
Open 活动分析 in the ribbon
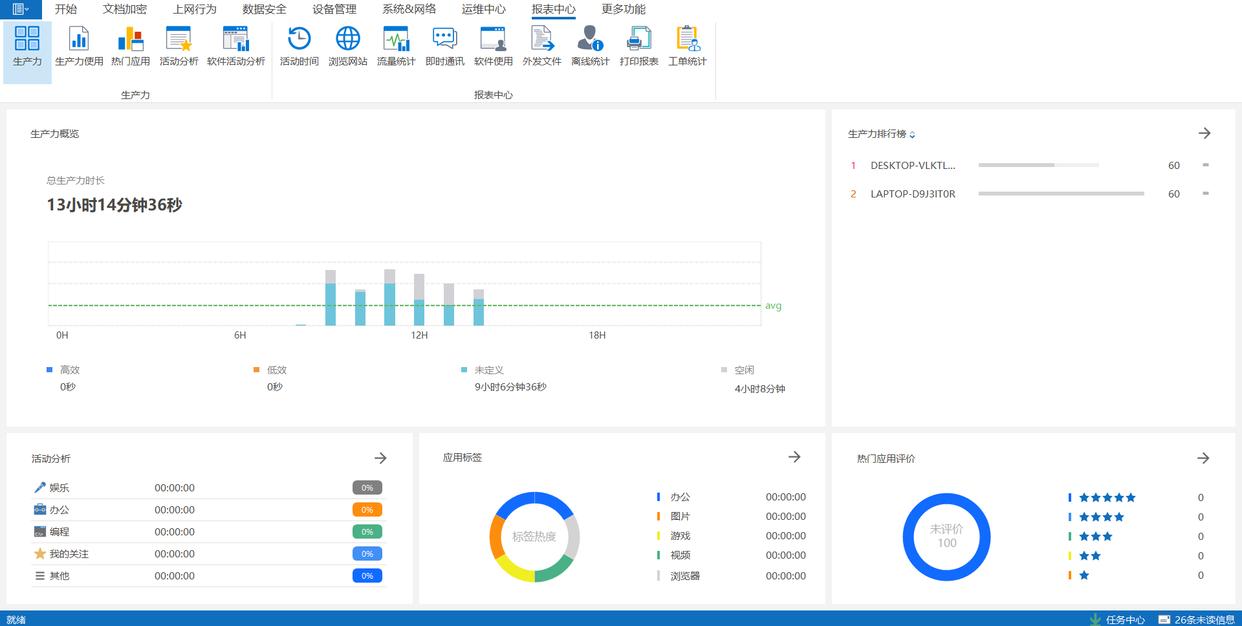pyautogui.click(x=179, y=46)
